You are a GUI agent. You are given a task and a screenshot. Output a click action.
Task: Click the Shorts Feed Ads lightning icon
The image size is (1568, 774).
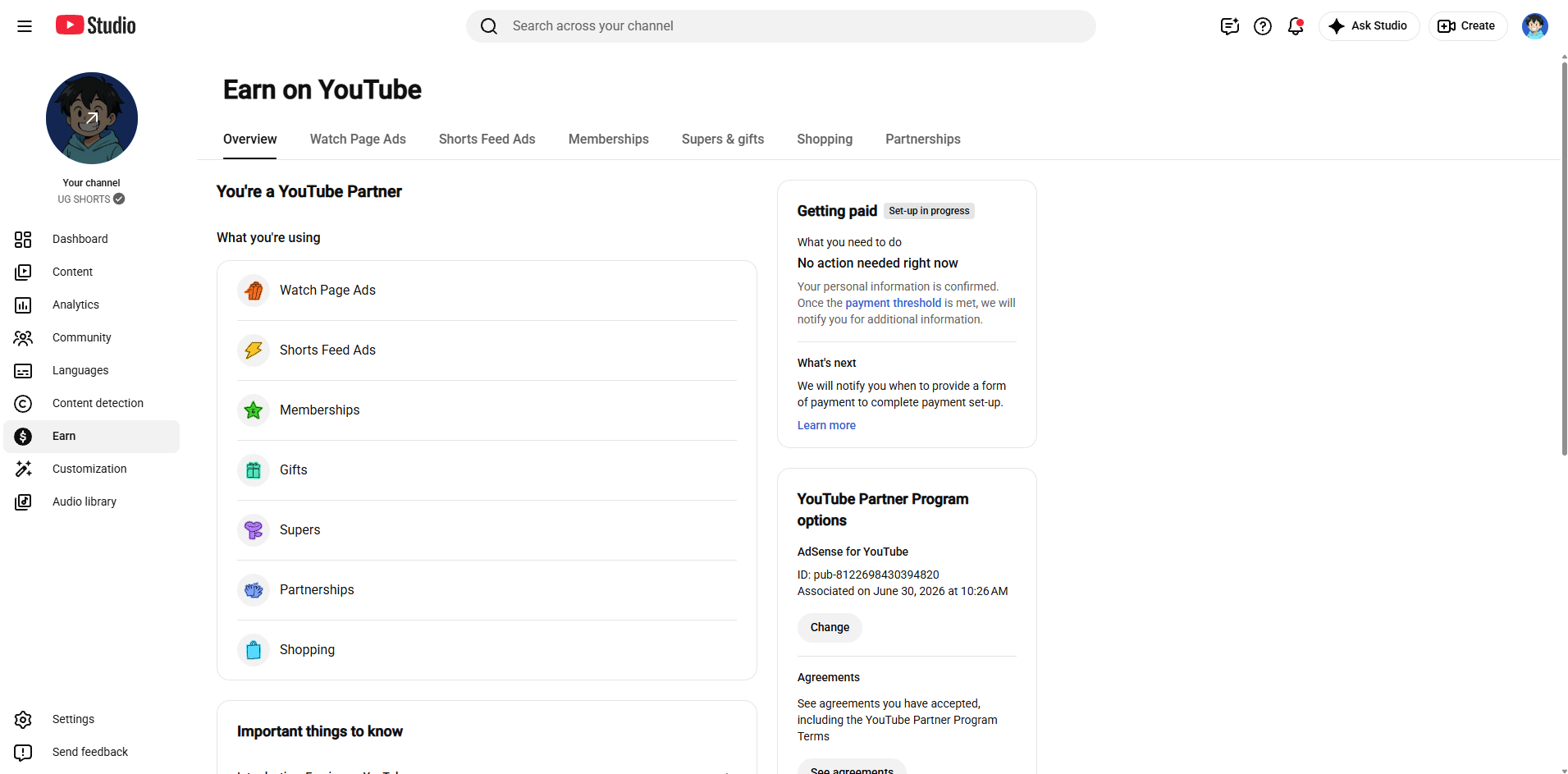254,350
